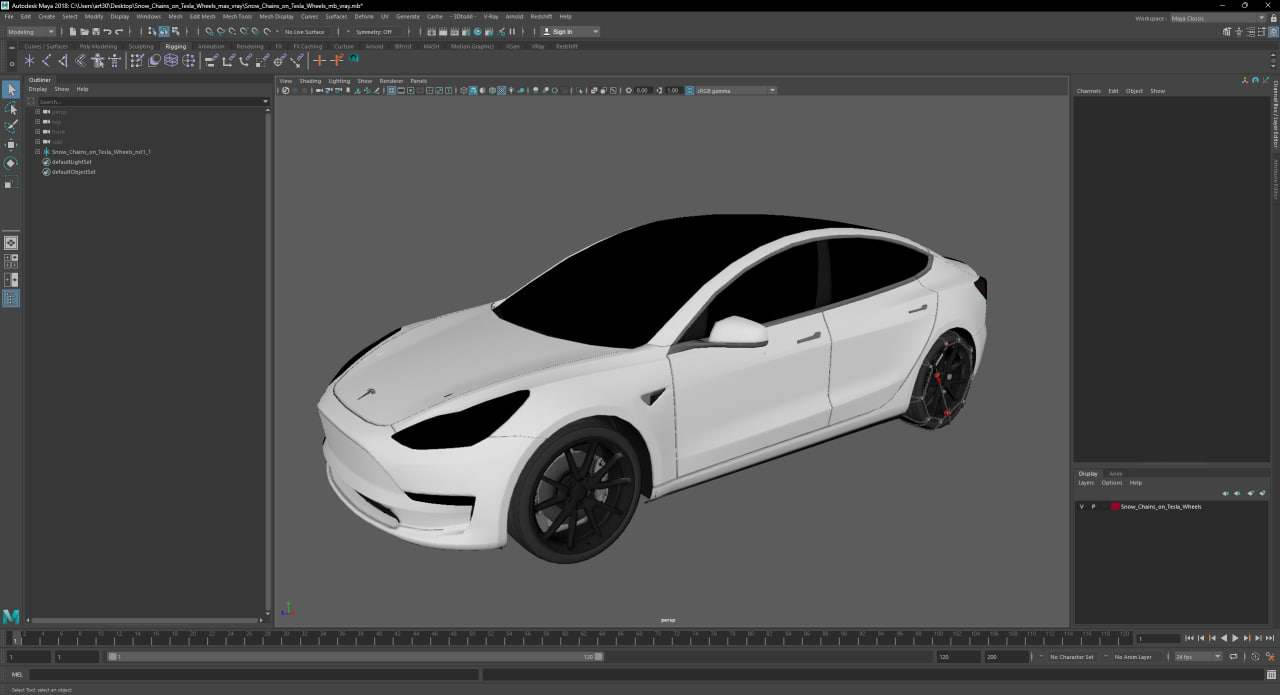Open the Outliner search filter dropdown arrow
This screenshot has width=1280, height=695.
coord(265,101)
